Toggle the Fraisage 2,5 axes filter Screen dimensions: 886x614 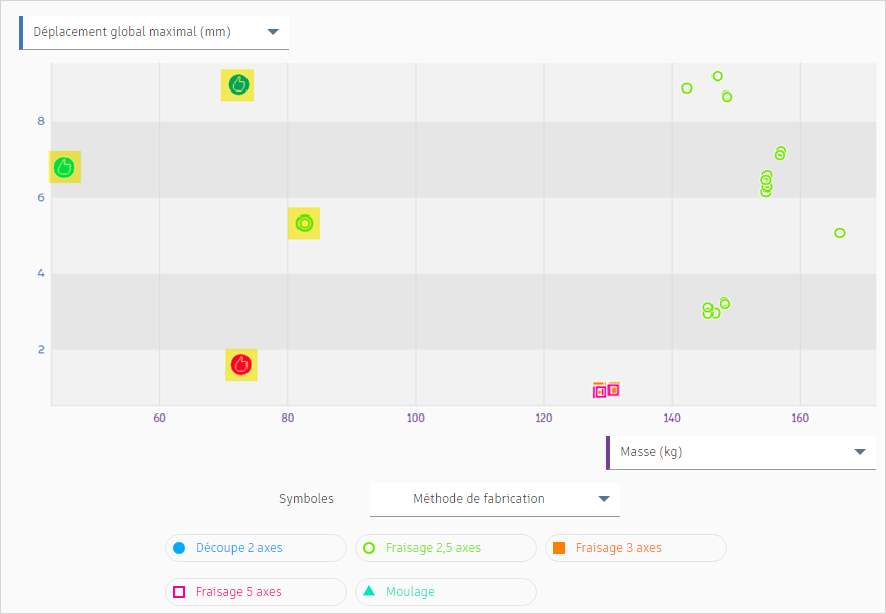[445, 548]
